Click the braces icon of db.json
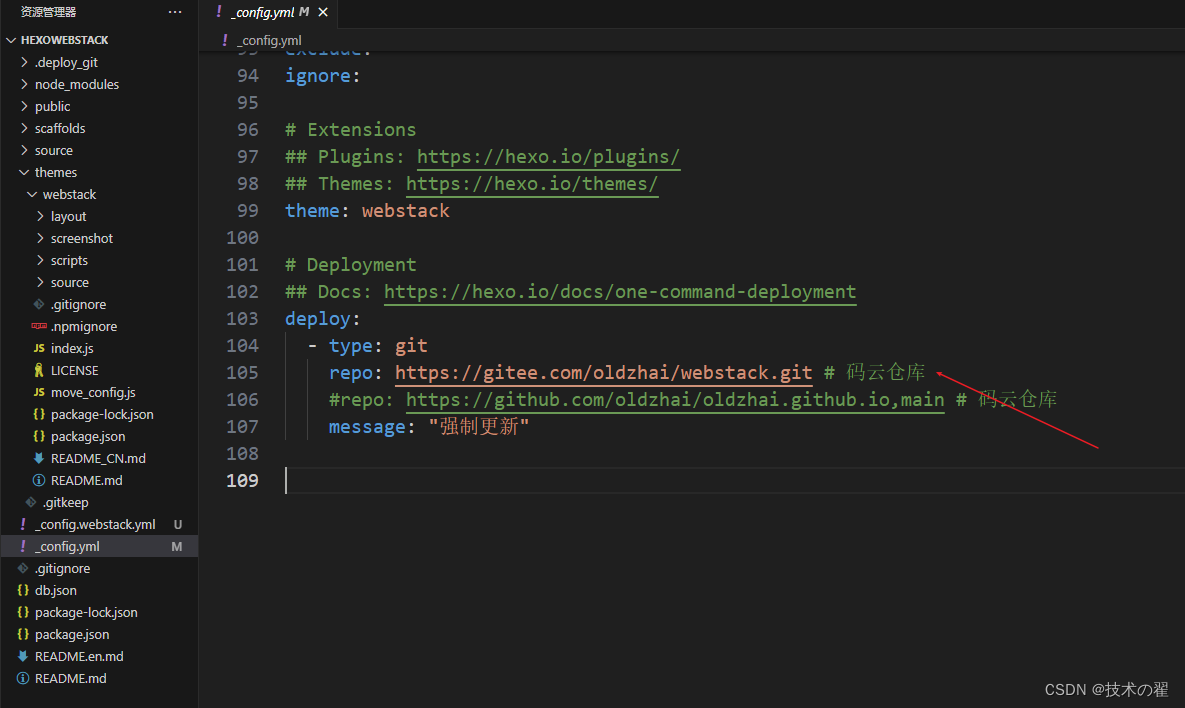 [23, 590]
